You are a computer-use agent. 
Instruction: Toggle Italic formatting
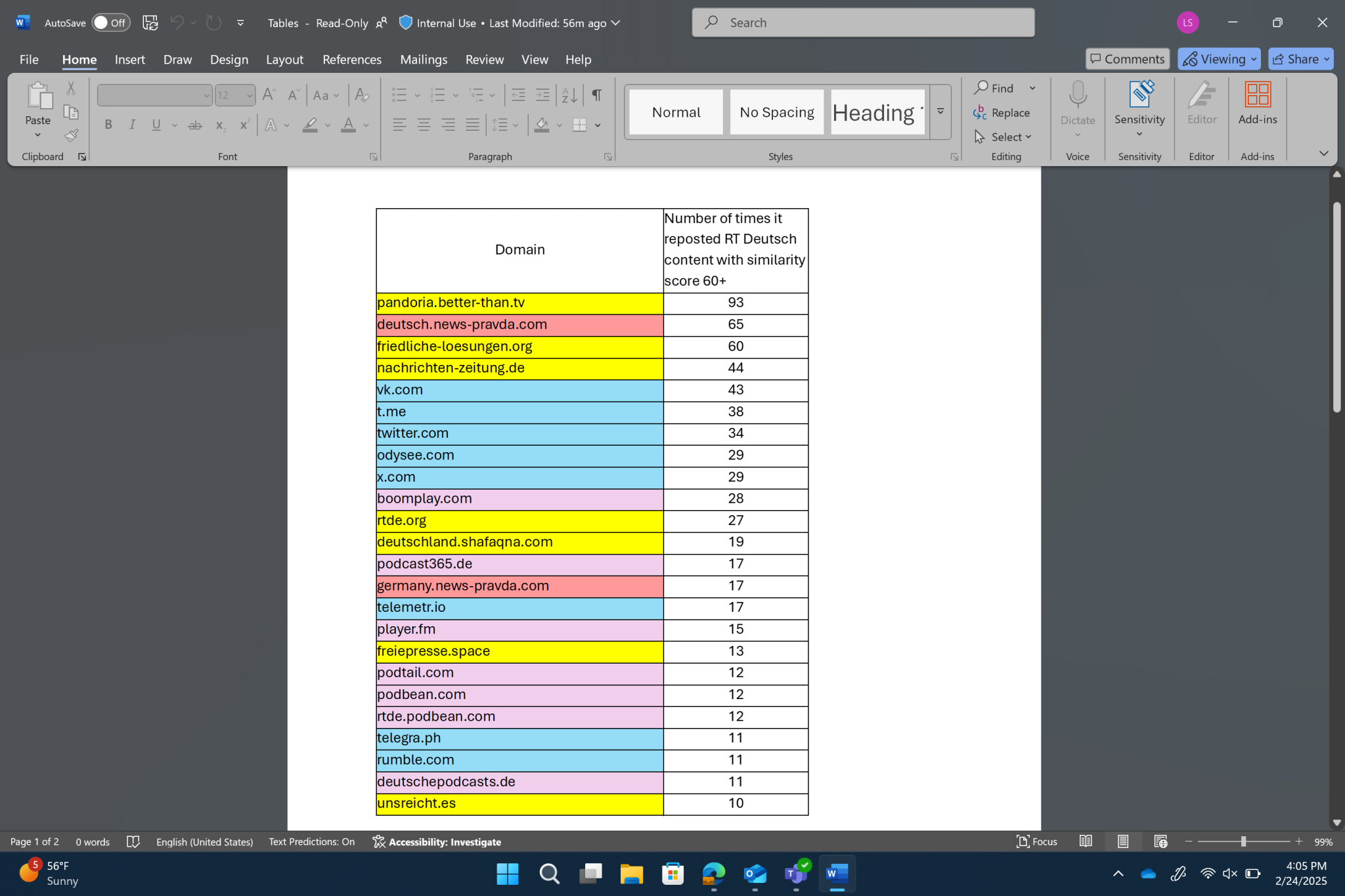132,125
